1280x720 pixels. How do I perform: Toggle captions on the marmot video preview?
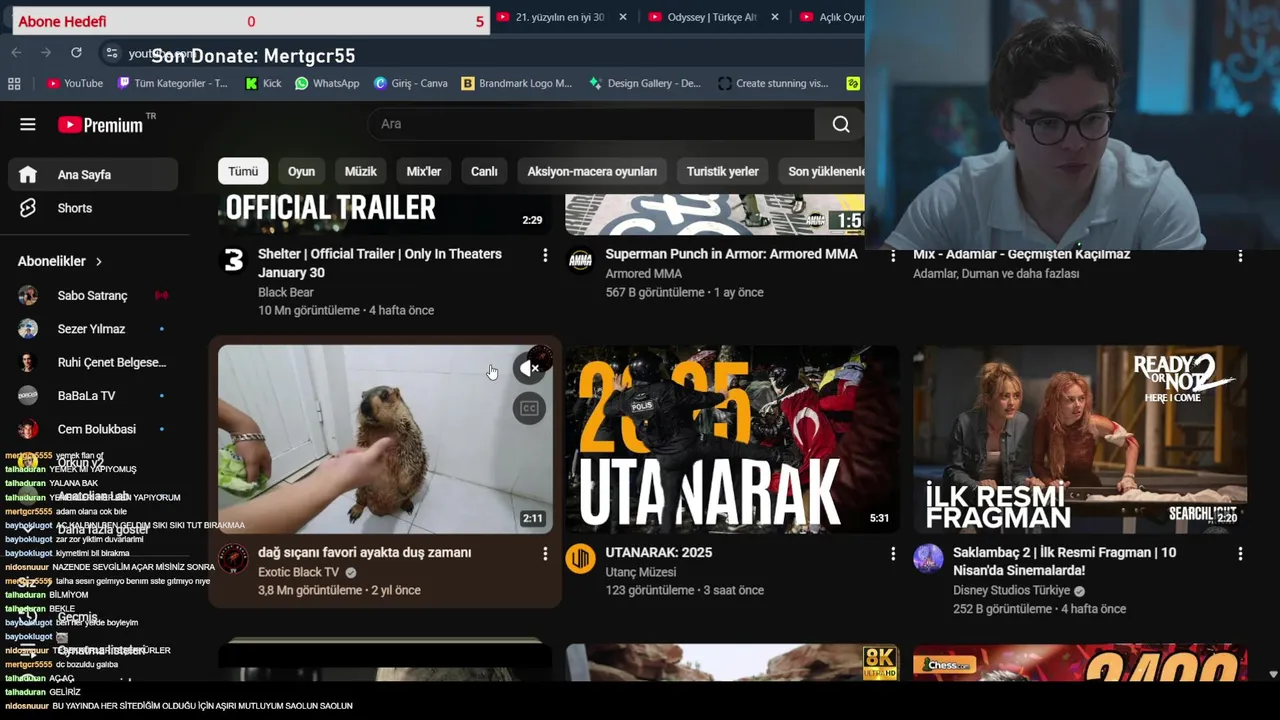pyautogui.click(x=529, y=408)
